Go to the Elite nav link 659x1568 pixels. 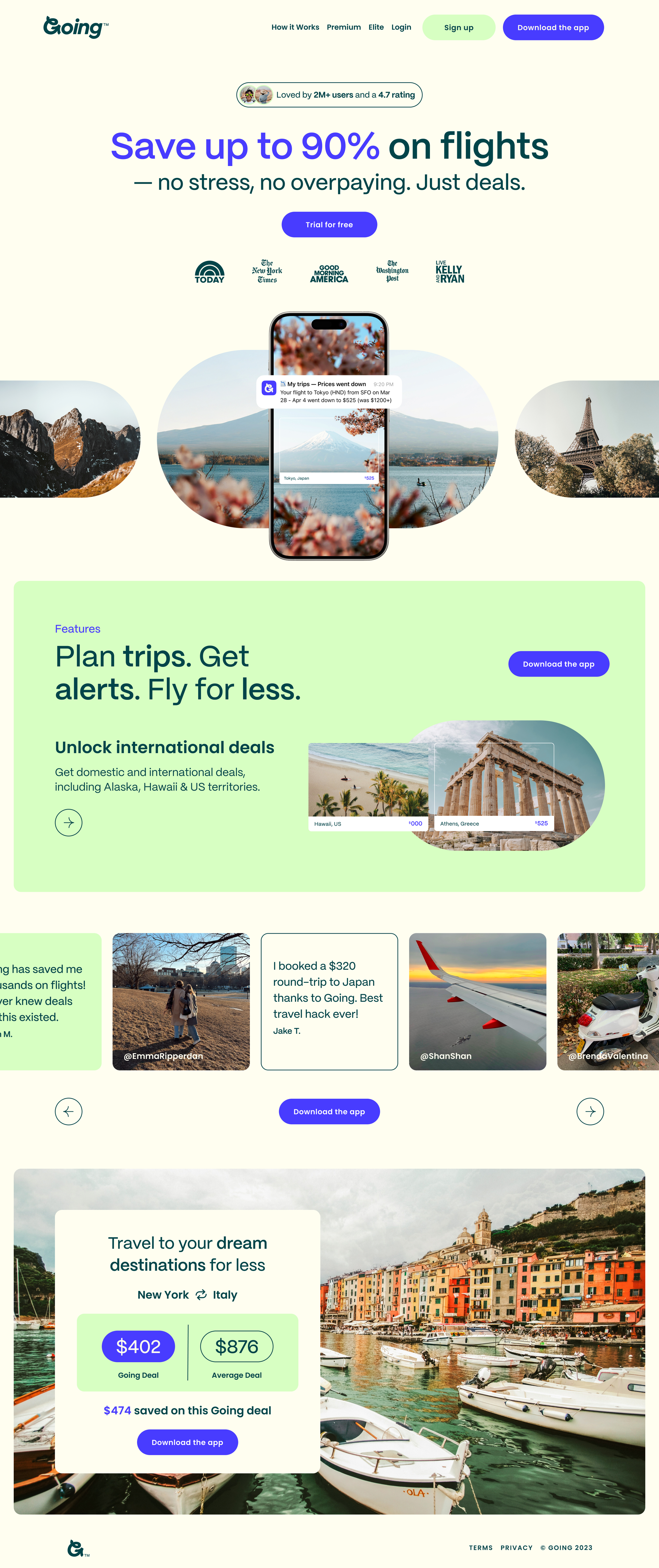[x=376, y=27]
